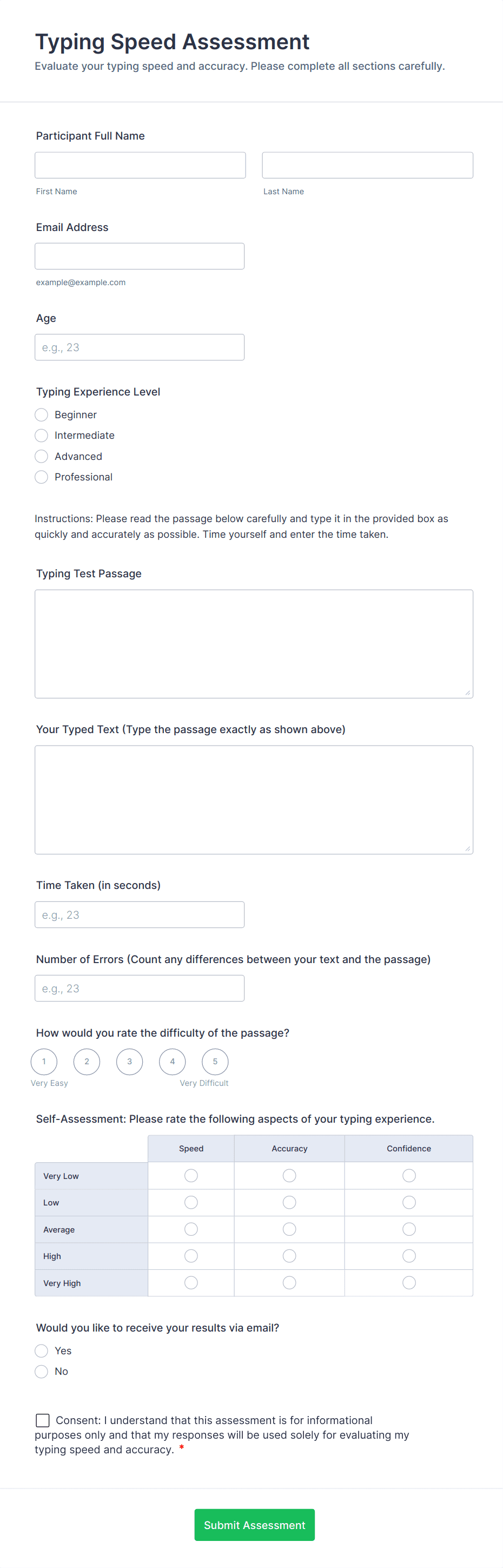
Task: Click the Email Address field
Action: pos(140,255)
